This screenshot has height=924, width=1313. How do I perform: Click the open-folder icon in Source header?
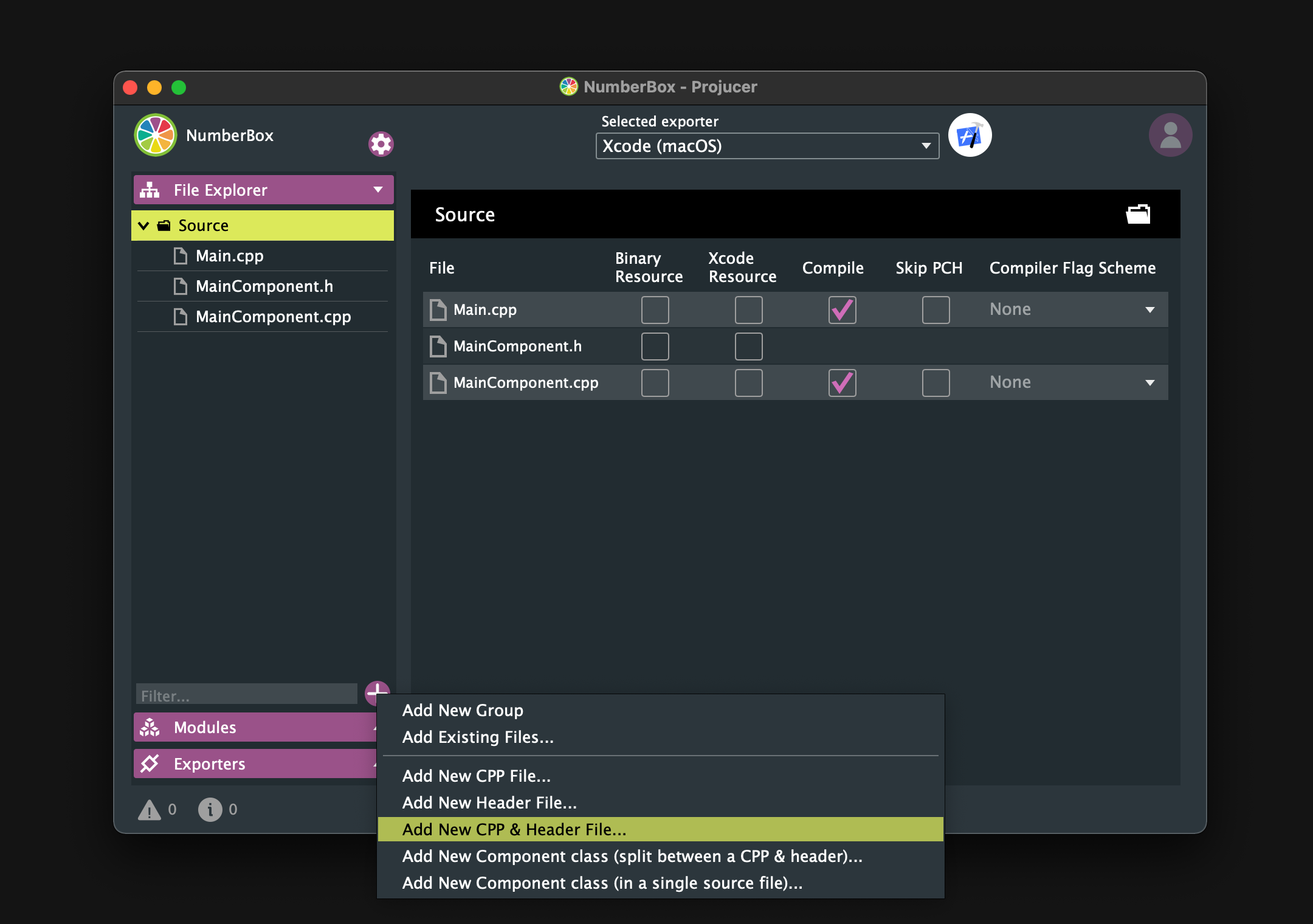[x=1138, y=214]
